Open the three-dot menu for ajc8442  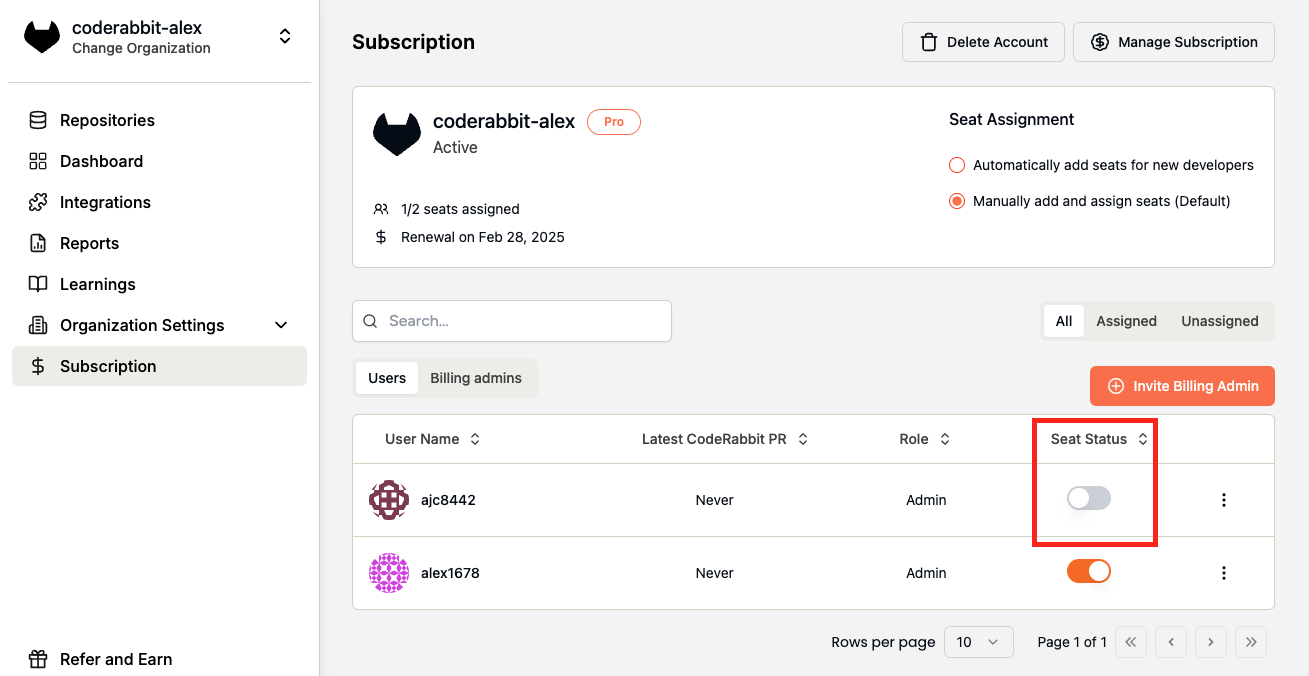point(1224,500)
